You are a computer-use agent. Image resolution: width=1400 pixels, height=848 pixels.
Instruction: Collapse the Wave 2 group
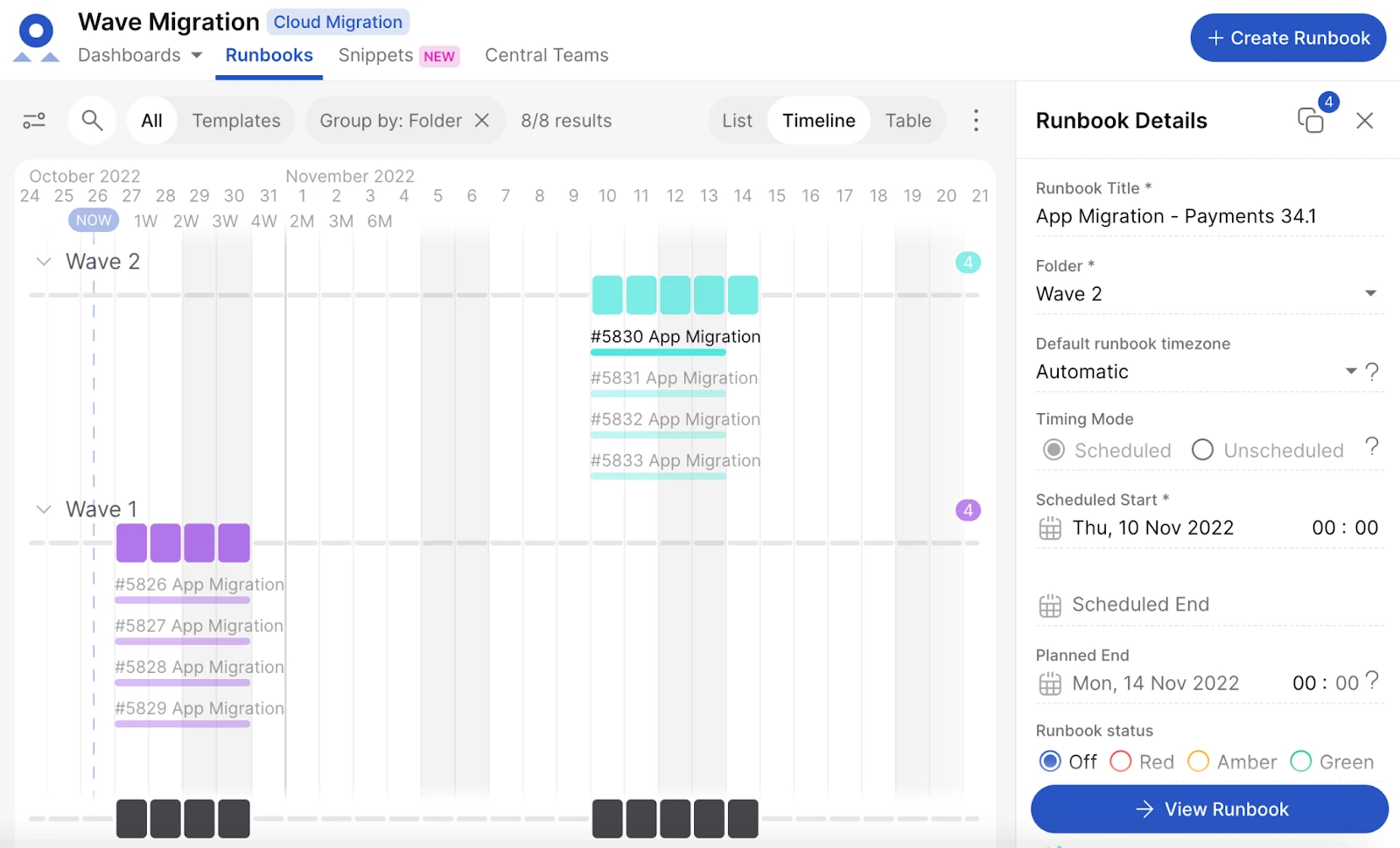click(43, 261)
